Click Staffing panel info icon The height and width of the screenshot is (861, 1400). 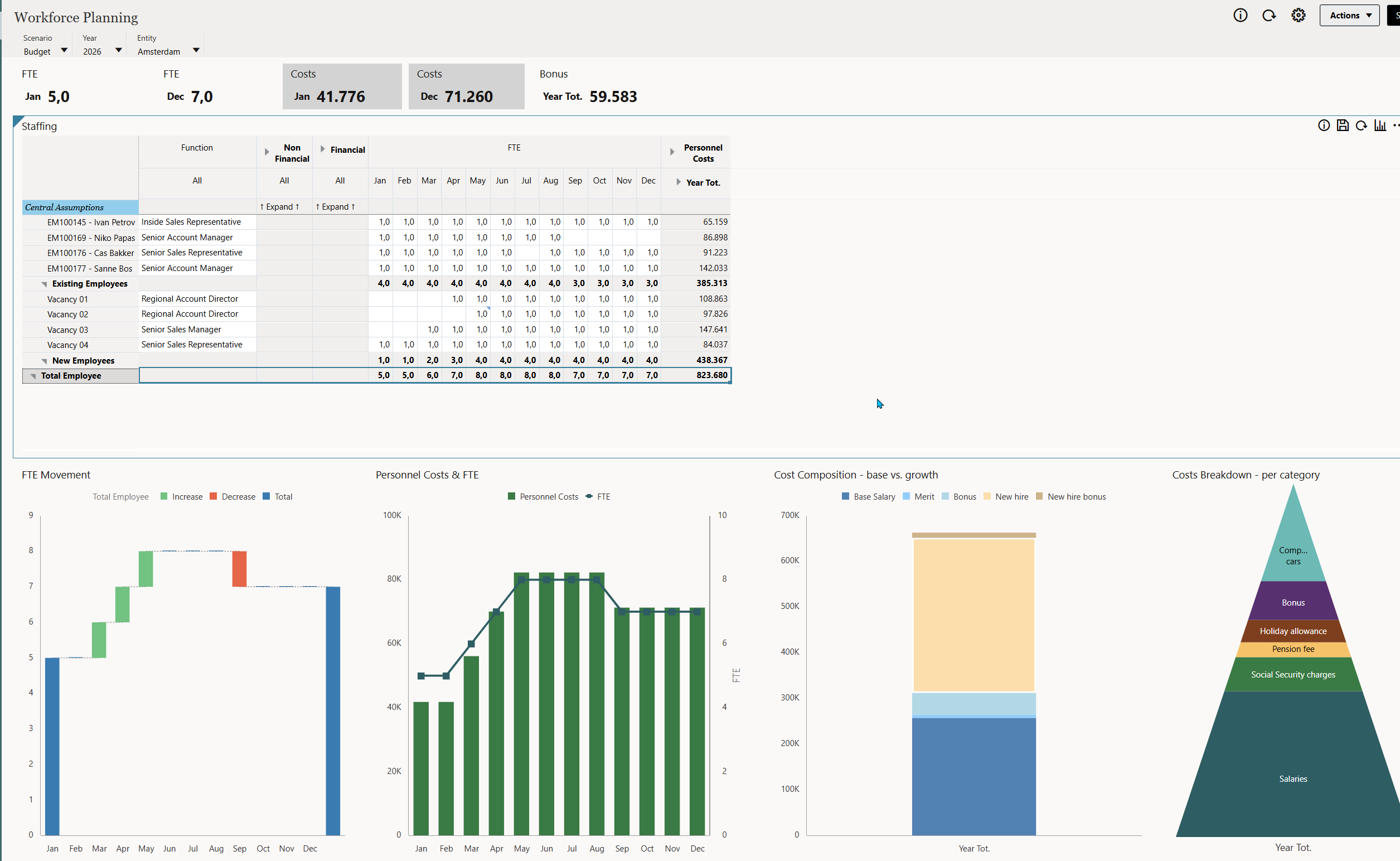click(1324, 125)
